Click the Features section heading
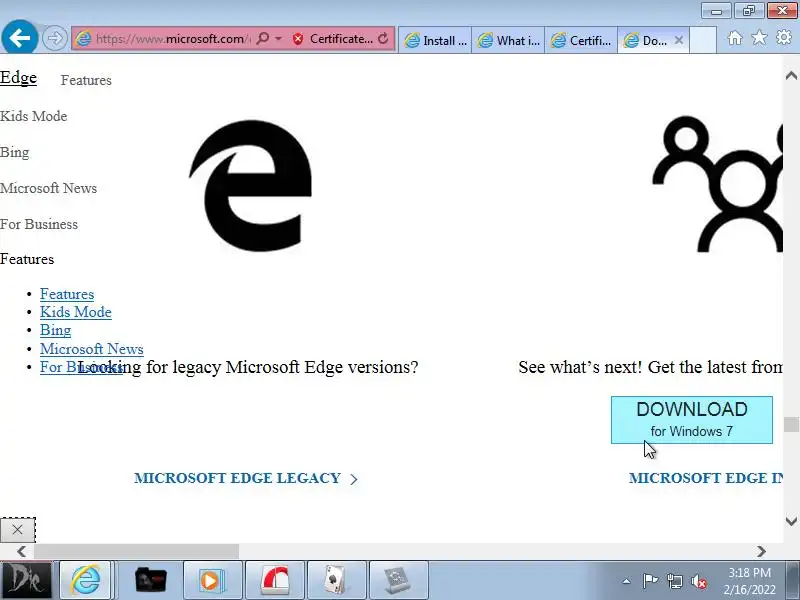 coord(27,259)
